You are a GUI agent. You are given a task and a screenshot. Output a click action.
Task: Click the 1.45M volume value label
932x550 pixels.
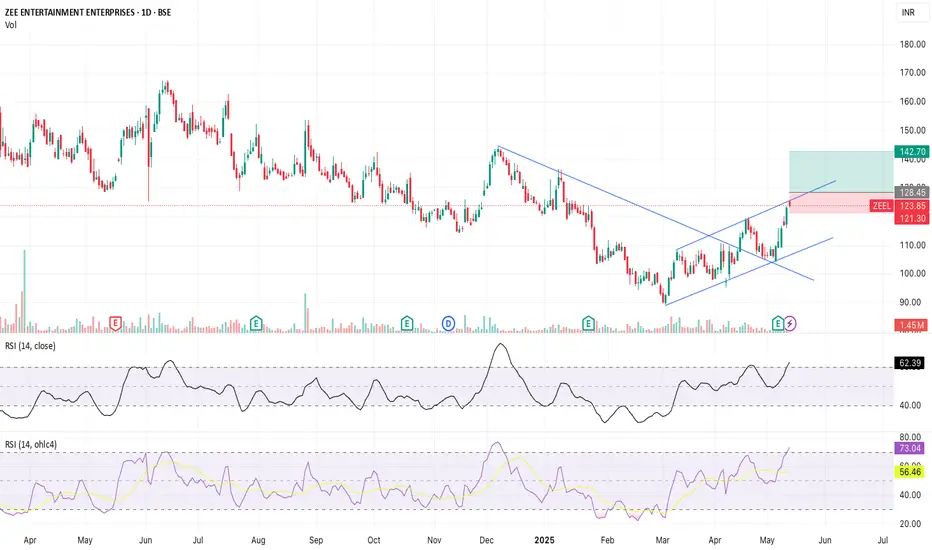(911, 325)
